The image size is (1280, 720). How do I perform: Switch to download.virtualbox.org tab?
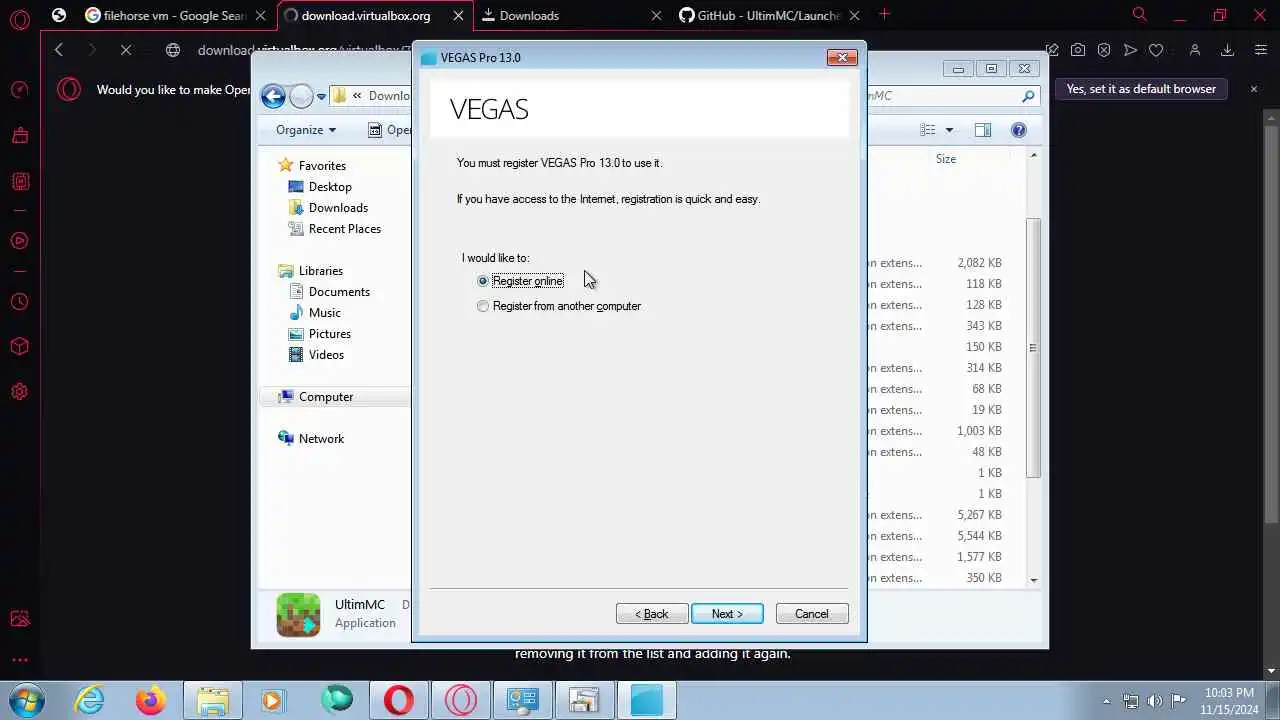372,15
